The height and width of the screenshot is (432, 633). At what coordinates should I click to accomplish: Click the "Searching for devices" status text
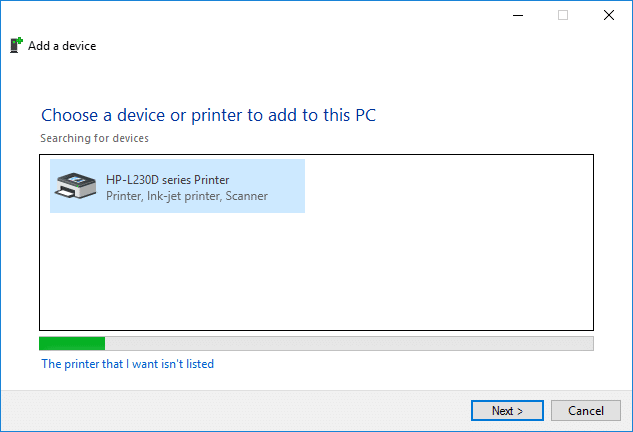click(94, 138)
